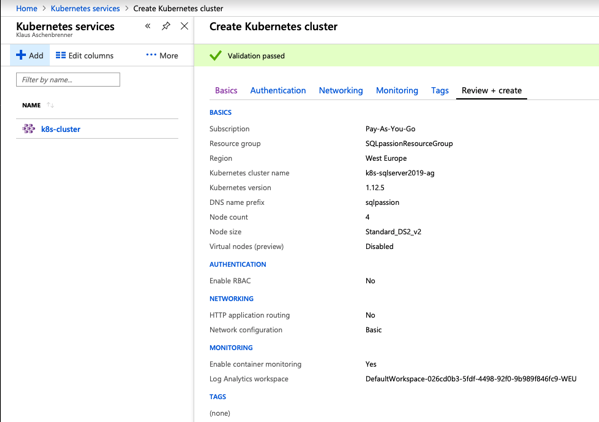Click the Virtual nodes (preview) label
This screenshot has height=422, width=599.
(x=246, y=246)
